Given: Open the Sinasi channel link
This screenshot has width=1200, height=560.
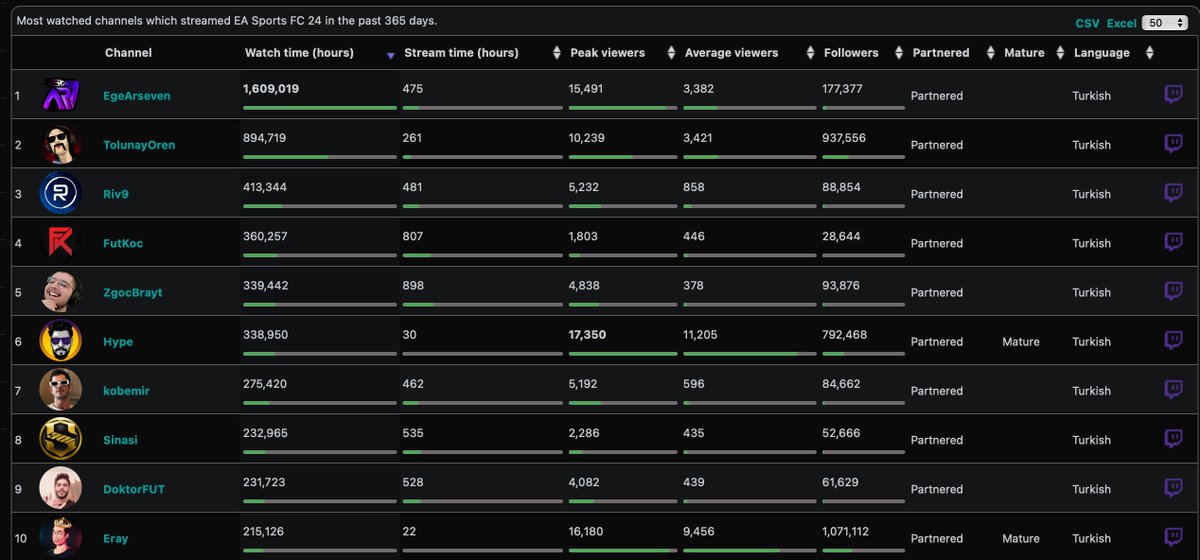Looking at the screenshot, I should 121,440.
